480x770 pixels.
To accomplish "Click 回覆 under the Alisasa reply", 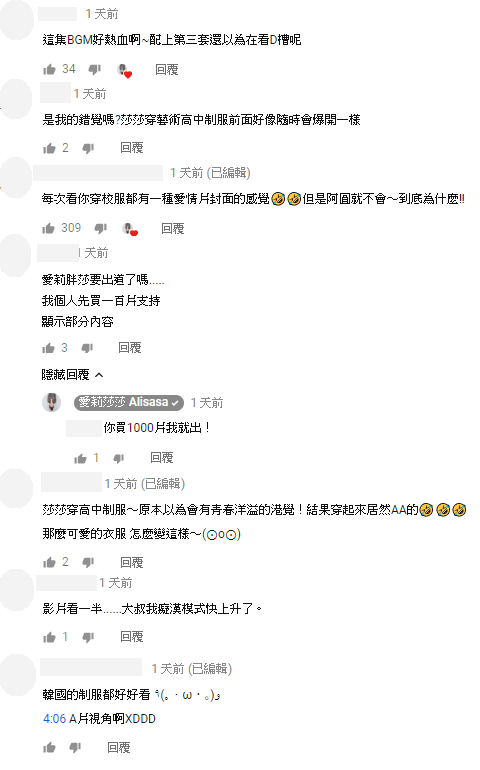I will (x=162, y=458).
